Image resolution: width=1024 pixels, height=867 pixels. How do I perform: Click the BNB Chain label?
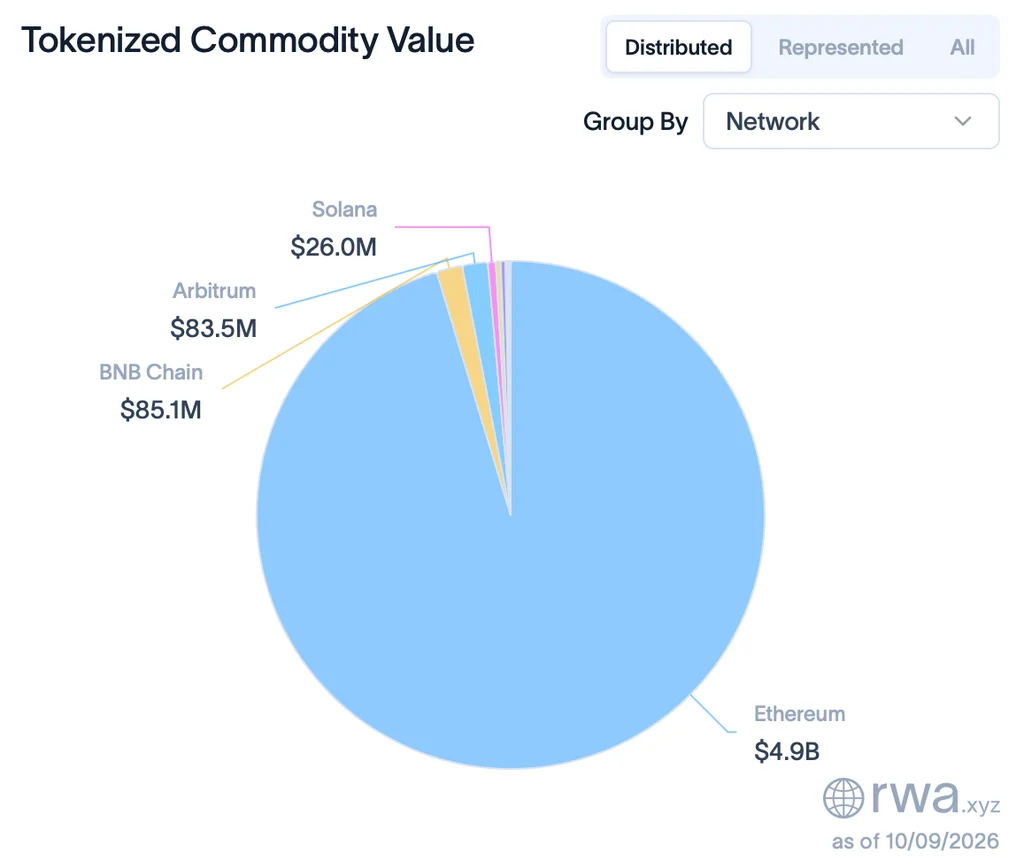click(151, 372)
